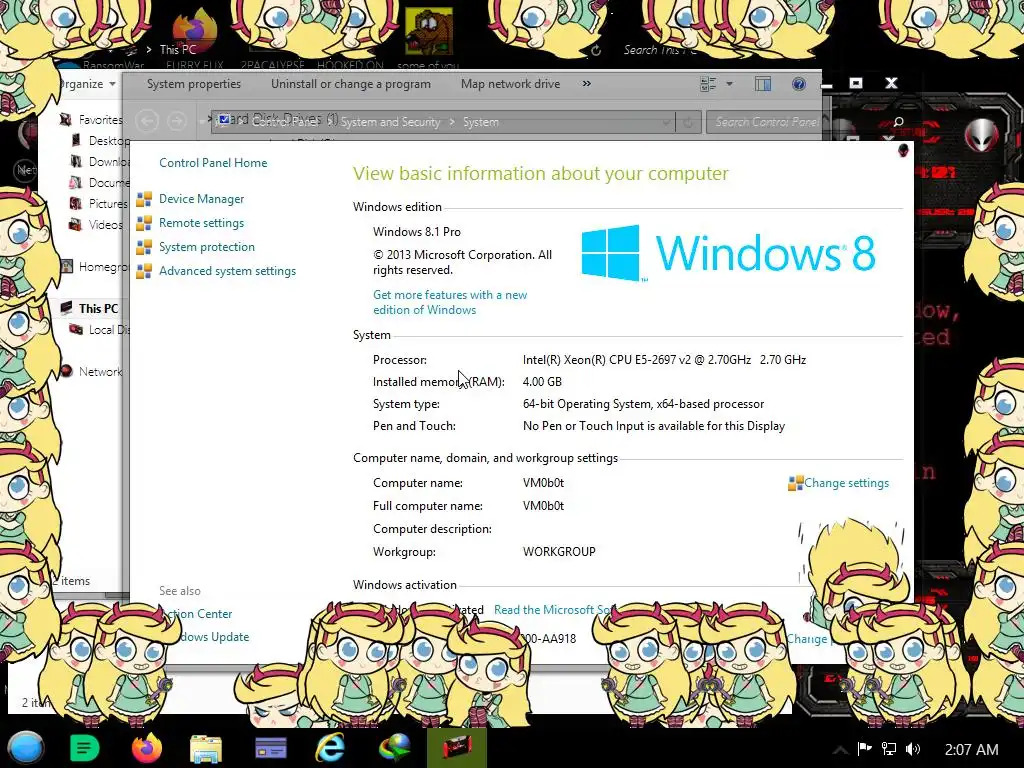Launch Internet Explorer from taskbar
This screenshot has width=1024, height=768.
[330, 748]
